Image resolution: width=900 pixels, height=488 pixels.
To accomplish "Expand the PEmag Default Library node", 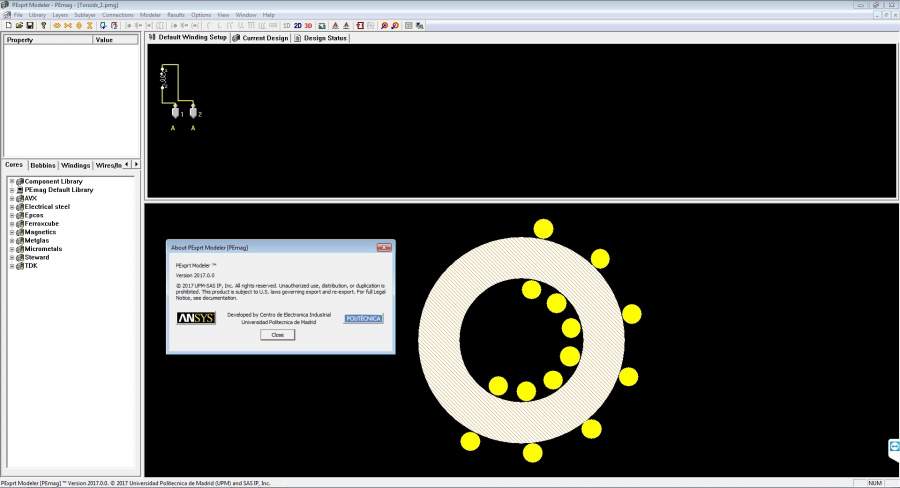I will [11, 190].
